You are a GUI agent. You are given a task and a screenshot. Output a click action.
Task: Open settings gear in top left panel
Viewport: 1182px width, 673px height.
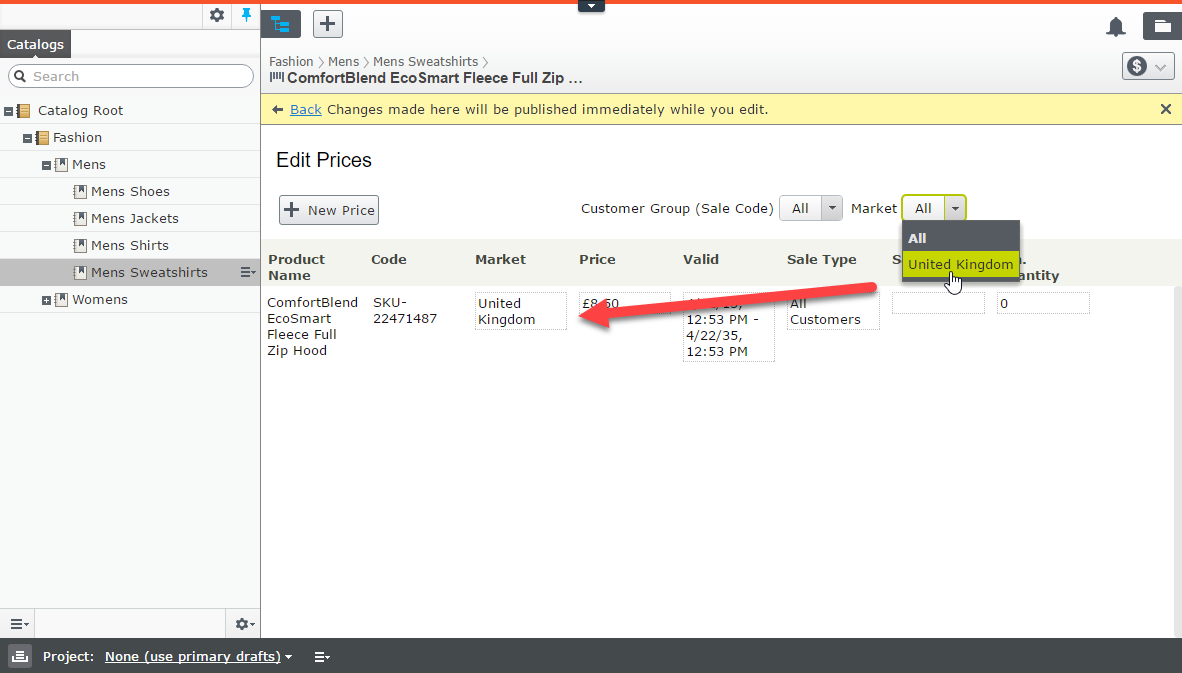click(217, 15)
